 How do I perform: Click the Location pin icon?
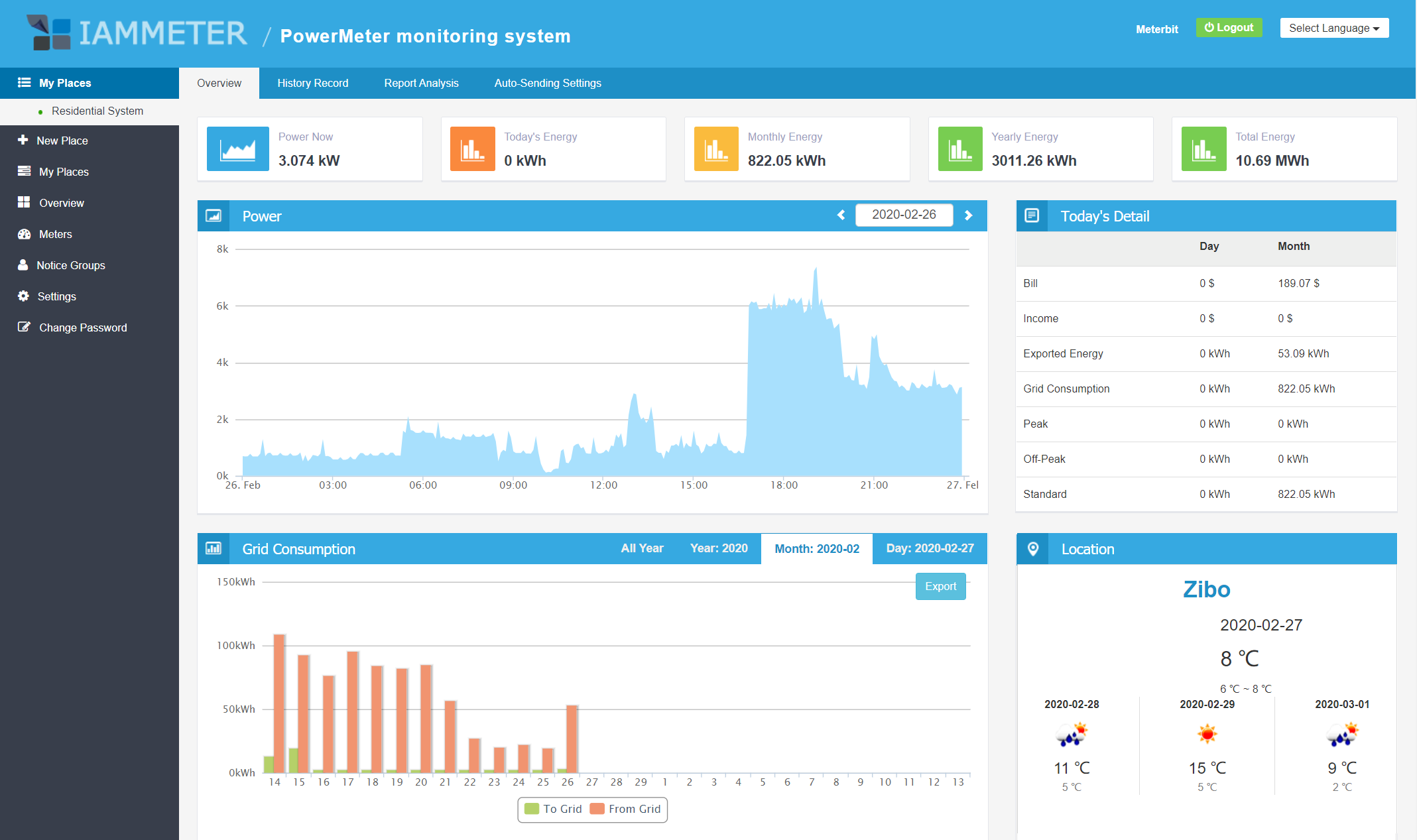[x=1033, y=549]
